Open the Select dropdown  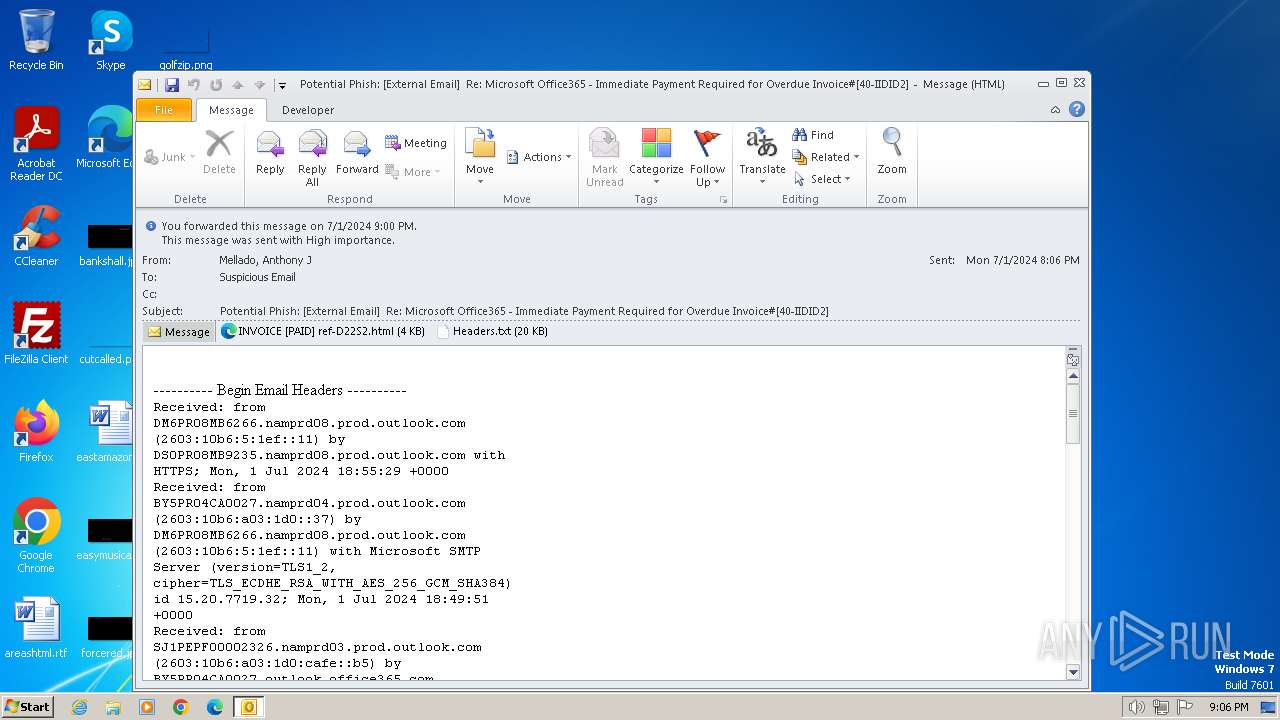pyautogui.click(x=822, y=179)
